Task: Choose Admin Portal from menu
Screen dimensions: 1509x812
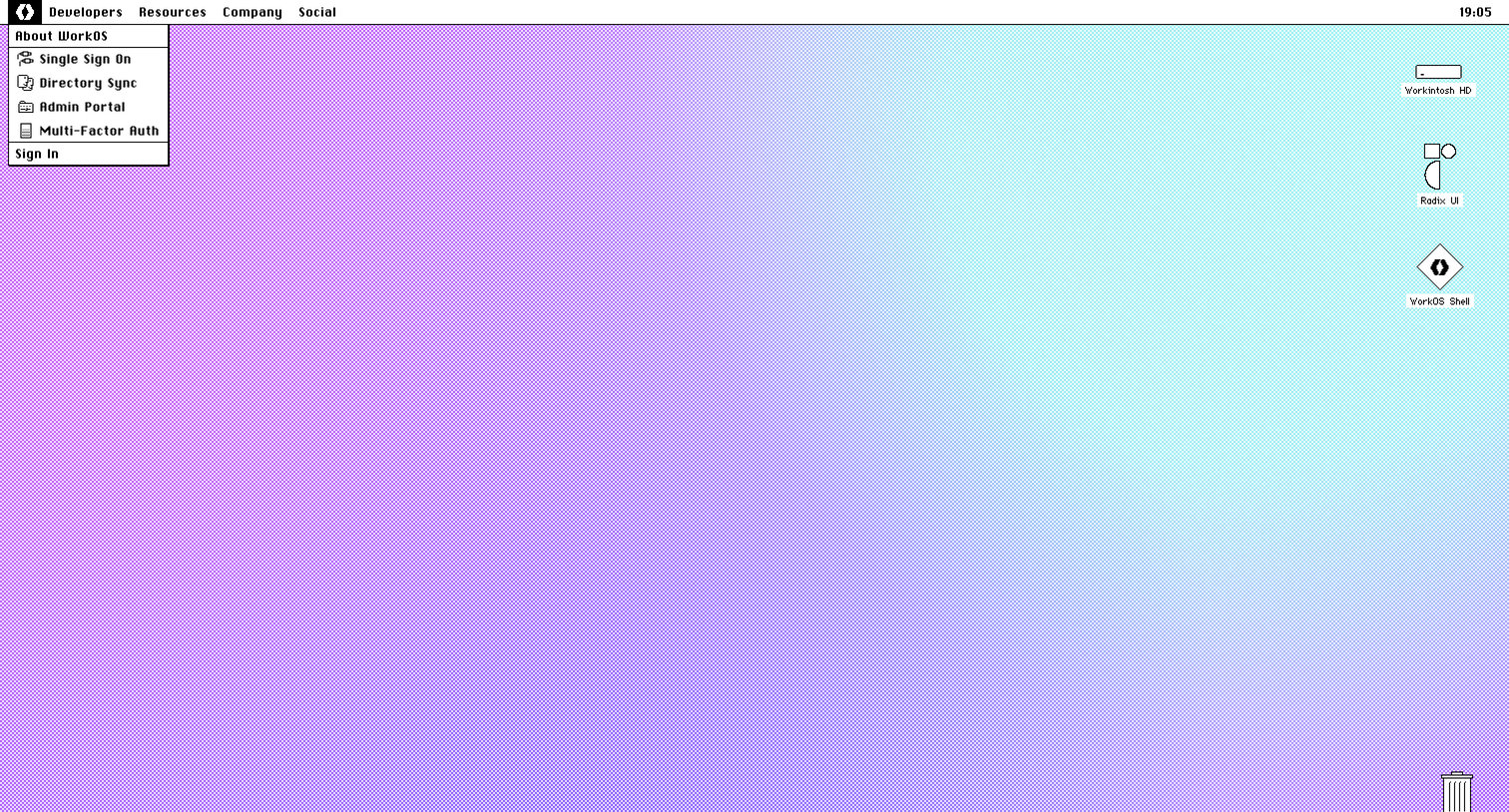Action: click(x=89, y=107)
